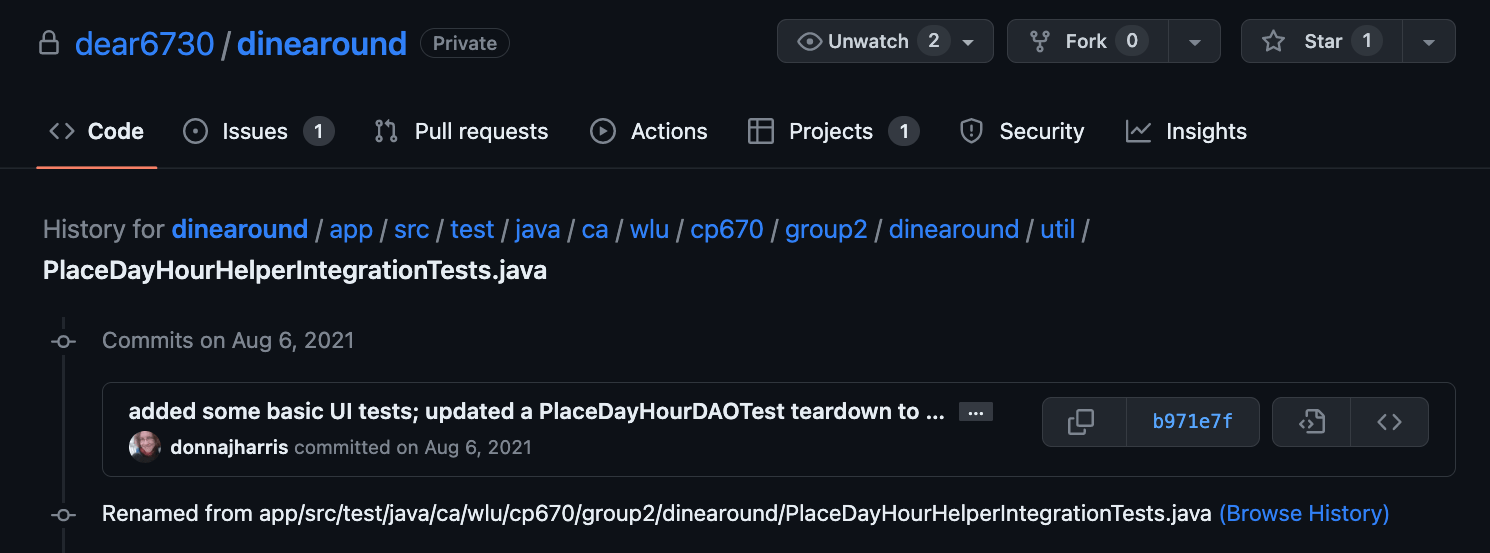
Task: Star the dinearound repository
Action: coord(1321,41)
